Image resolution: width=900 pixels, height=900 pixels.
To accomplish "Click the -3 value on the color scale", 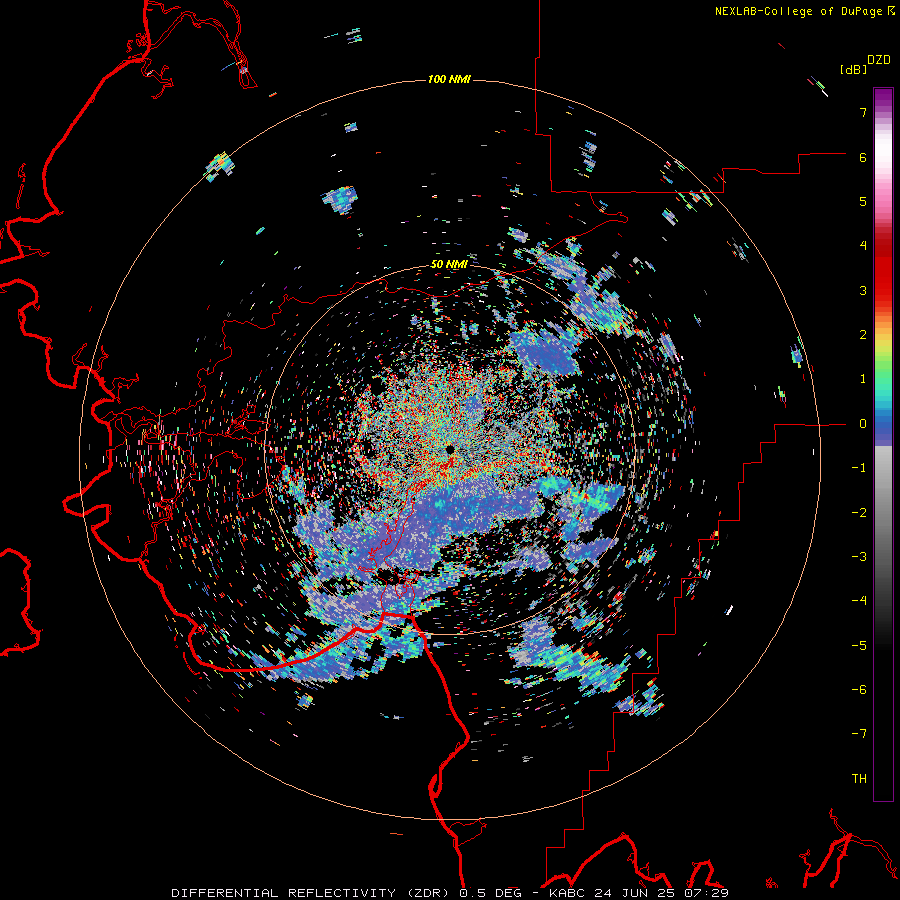I will pos(859,557).
